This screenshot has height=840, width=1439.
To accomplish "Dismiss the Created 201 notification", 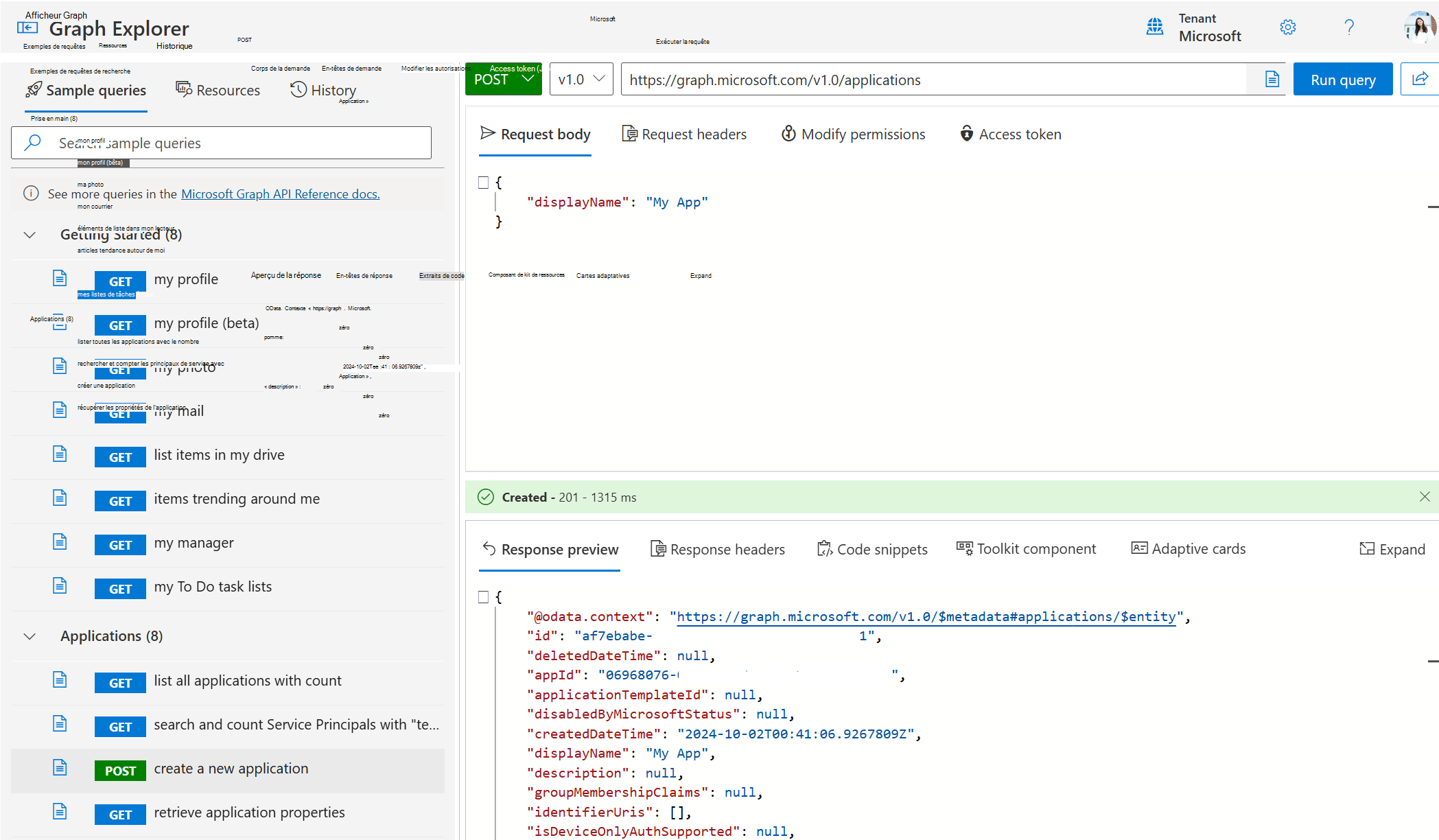I will (x=1425, y=496).
